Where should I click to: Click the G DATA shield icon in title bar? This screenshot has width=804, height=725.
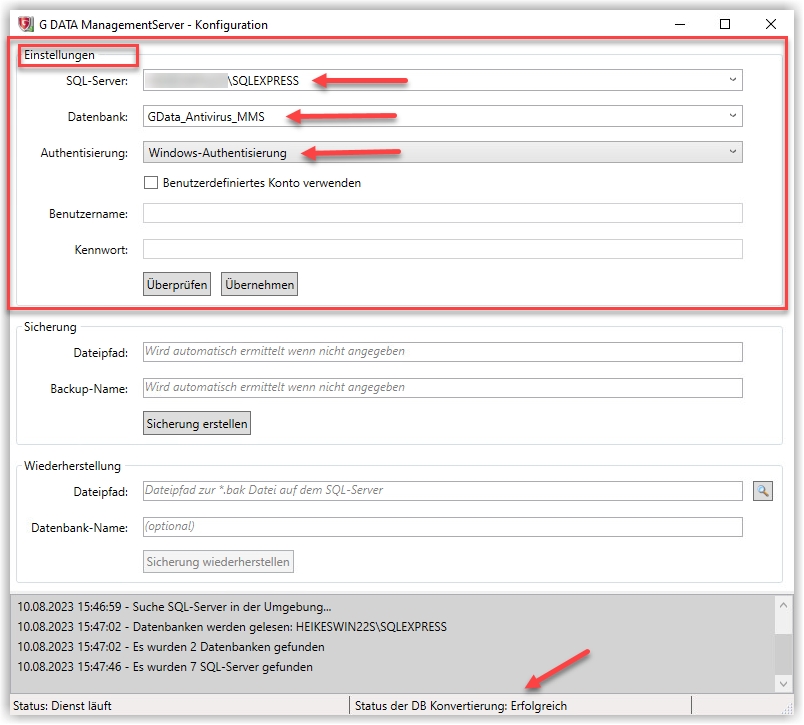26,24
